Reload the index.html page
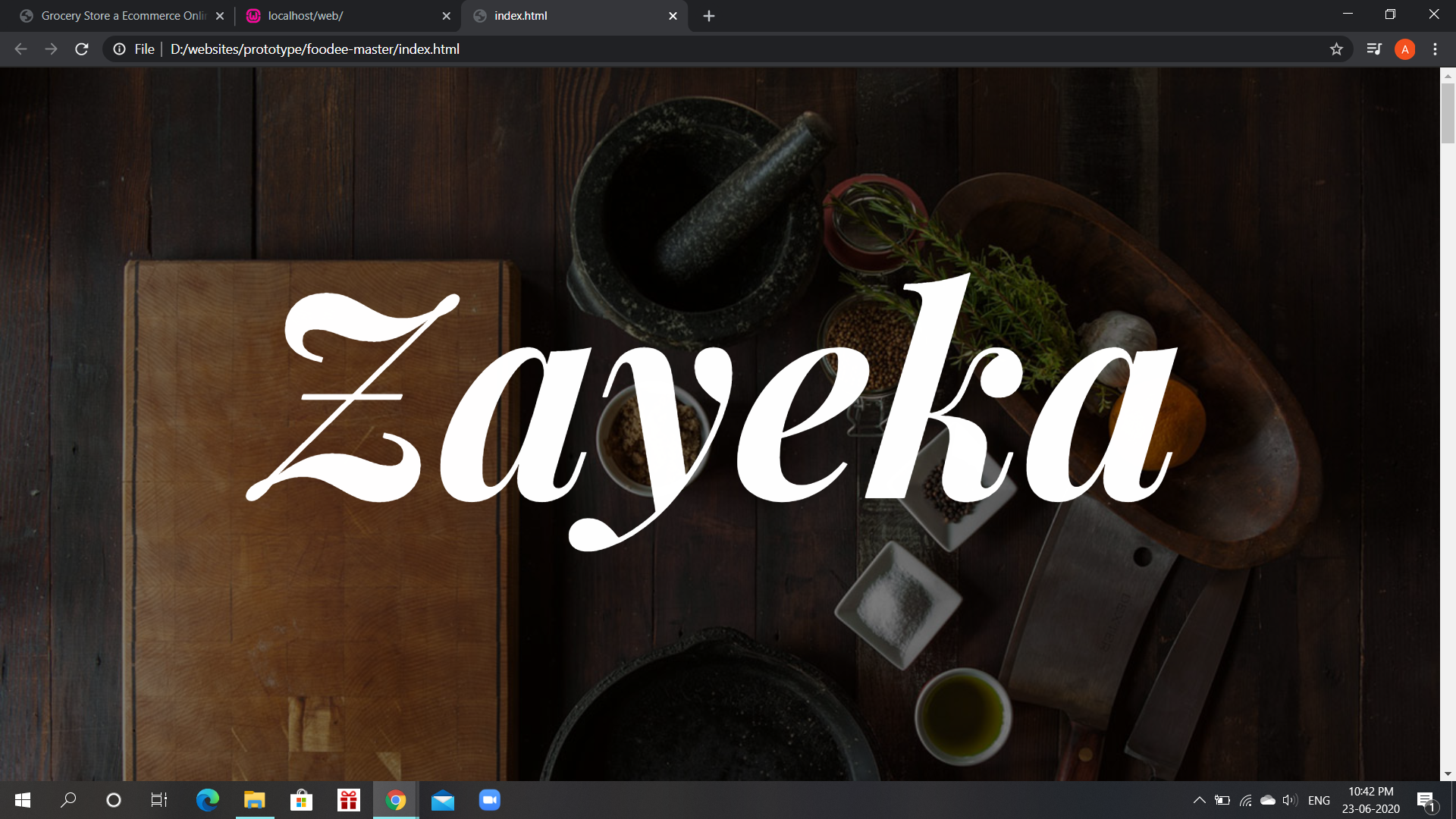Image resolution: width=1456 pixels, height=819 pixels. click(x=81, y=49)
